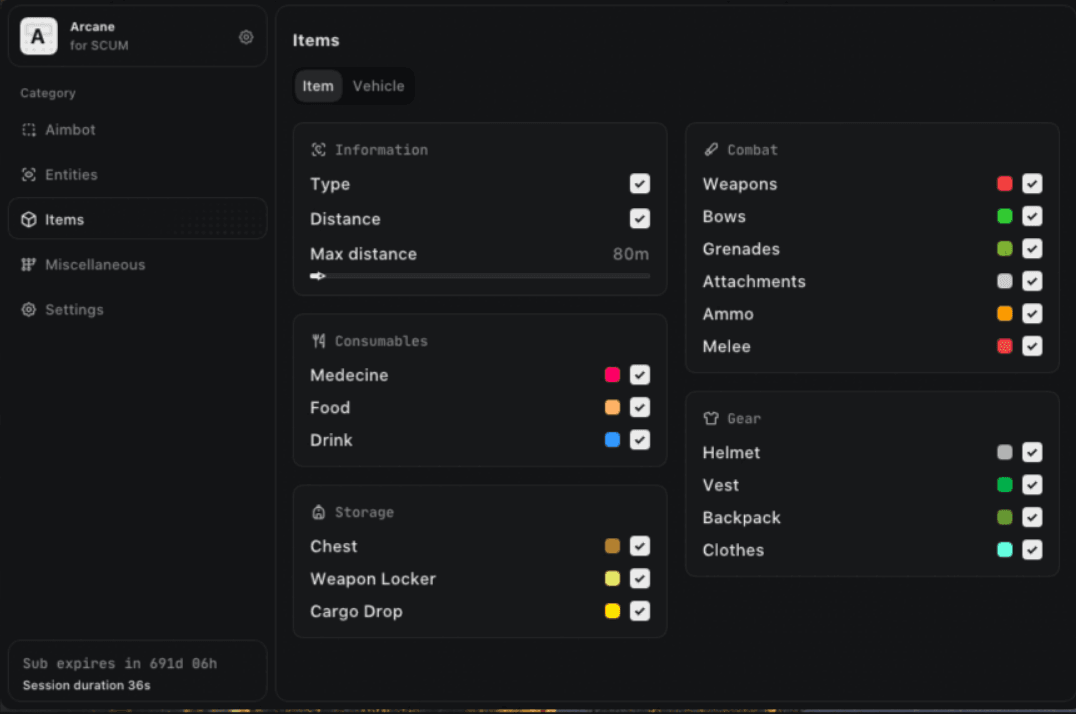Select the Item tab

(318, 86)
